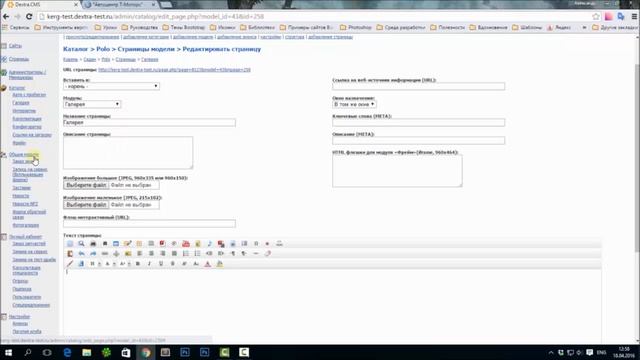Open 'Настройки' section in the sidebar
This screenshot has height=360, width=640.
point(20,317)
